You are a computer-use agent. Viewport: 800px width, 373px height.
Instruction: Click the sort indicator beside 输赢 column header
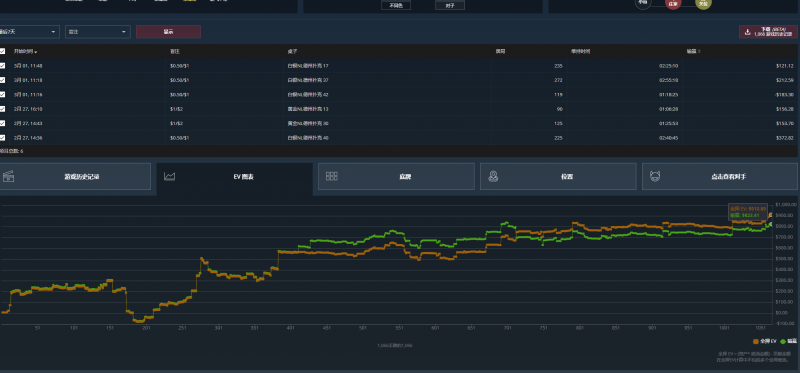[x=699, y=52]
